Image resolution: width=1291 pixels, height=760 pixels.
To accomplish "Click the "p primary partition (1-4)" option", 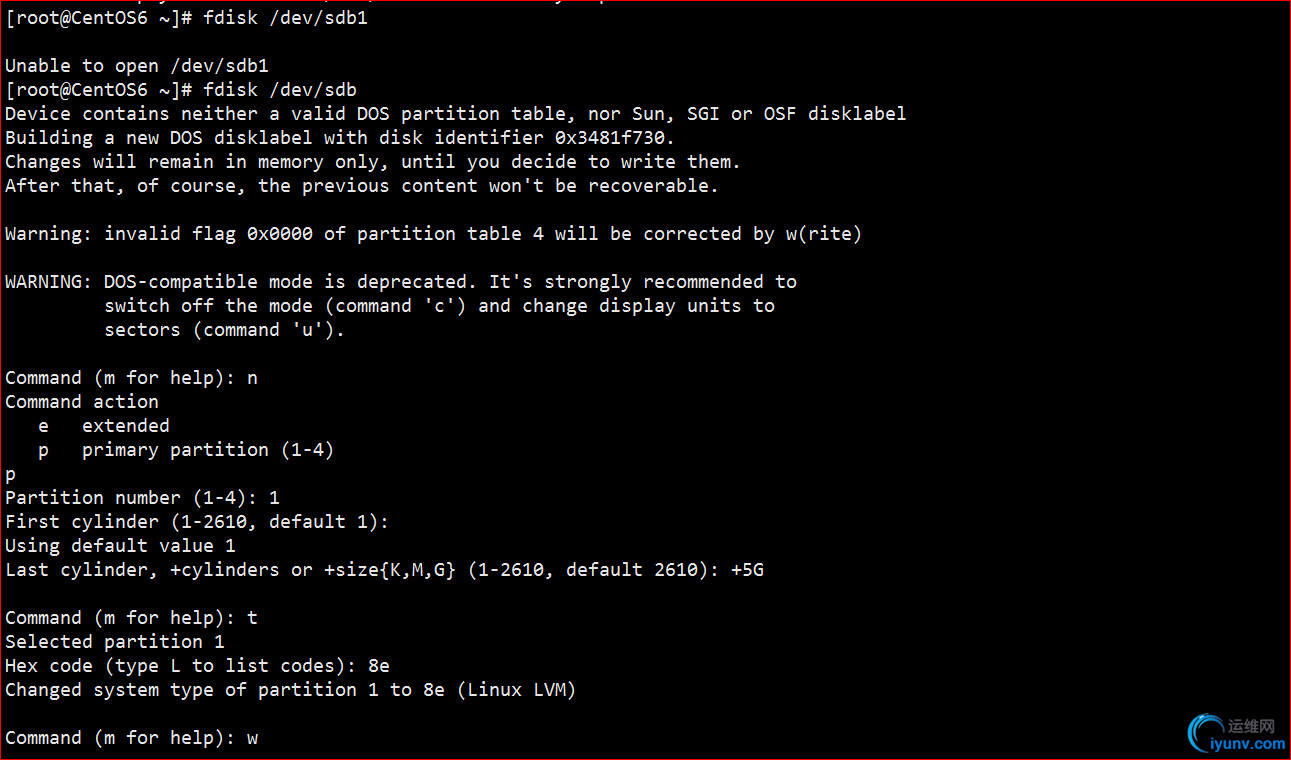I will pos(186,450).
